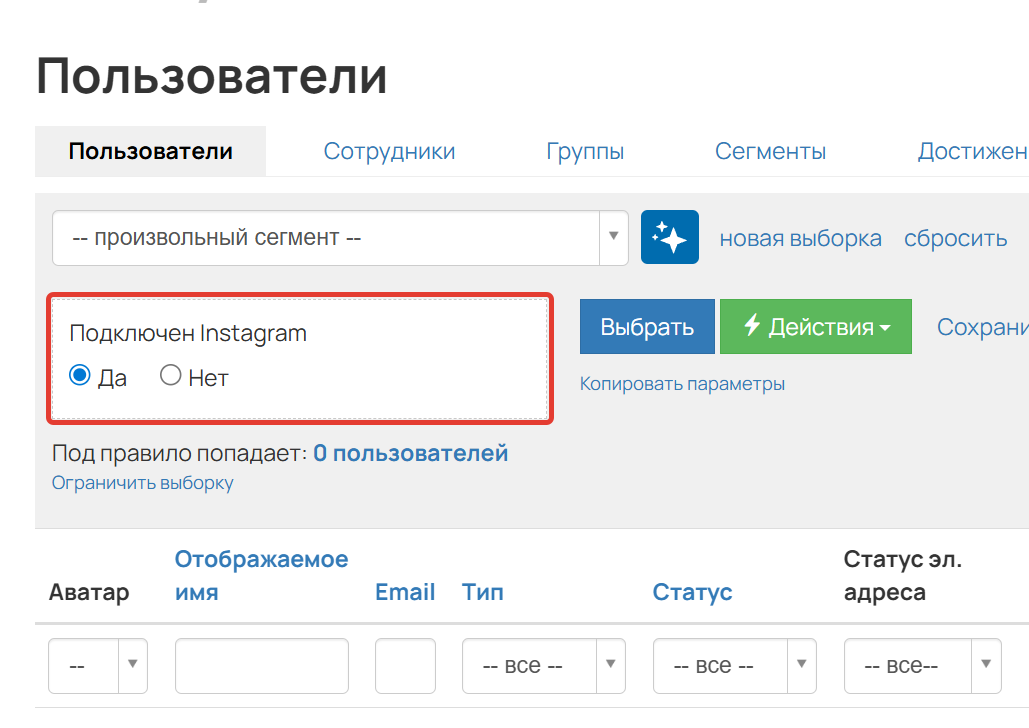
Task: Switch to the Пользователи tab
Action: point(150,151)
